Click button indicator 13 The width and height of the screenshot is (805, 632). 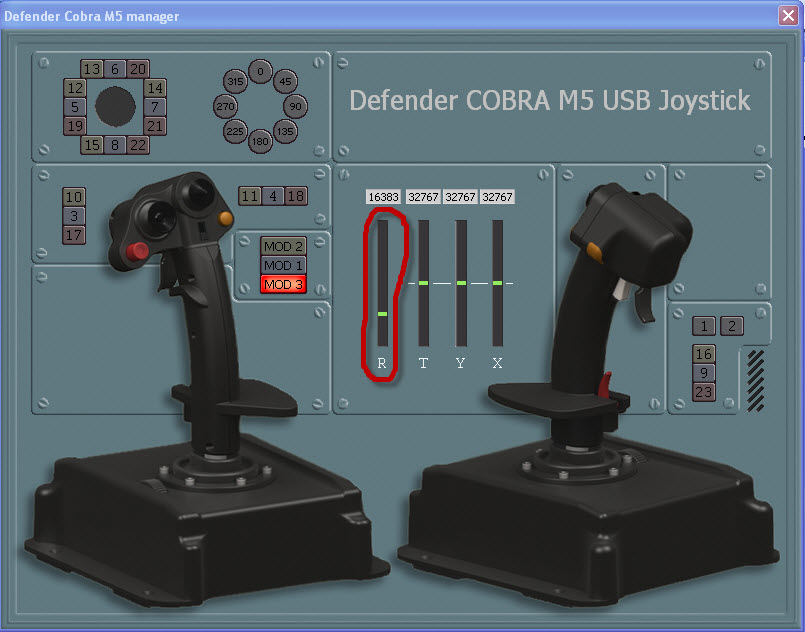coord(92,69)
